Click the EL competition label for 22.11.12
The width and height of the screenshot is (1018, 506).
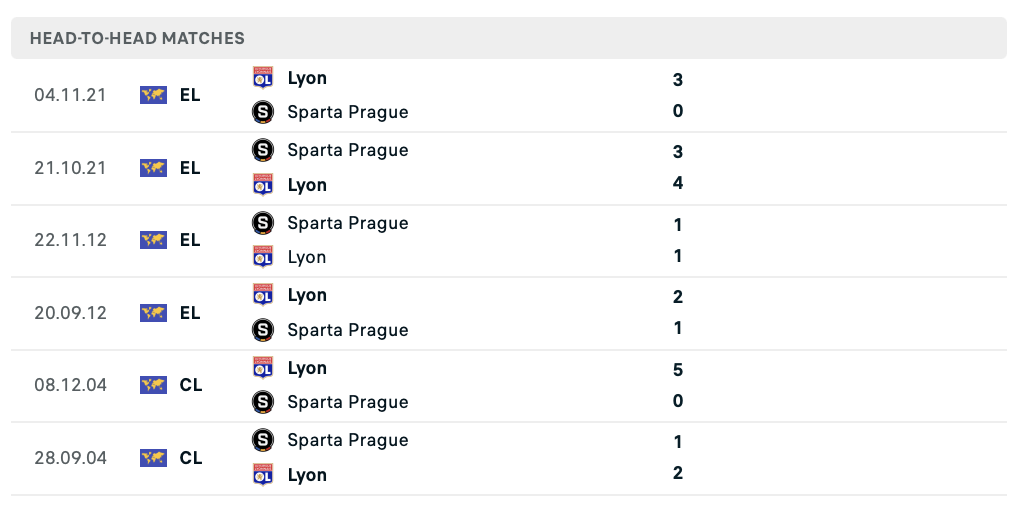pos(190,240)
